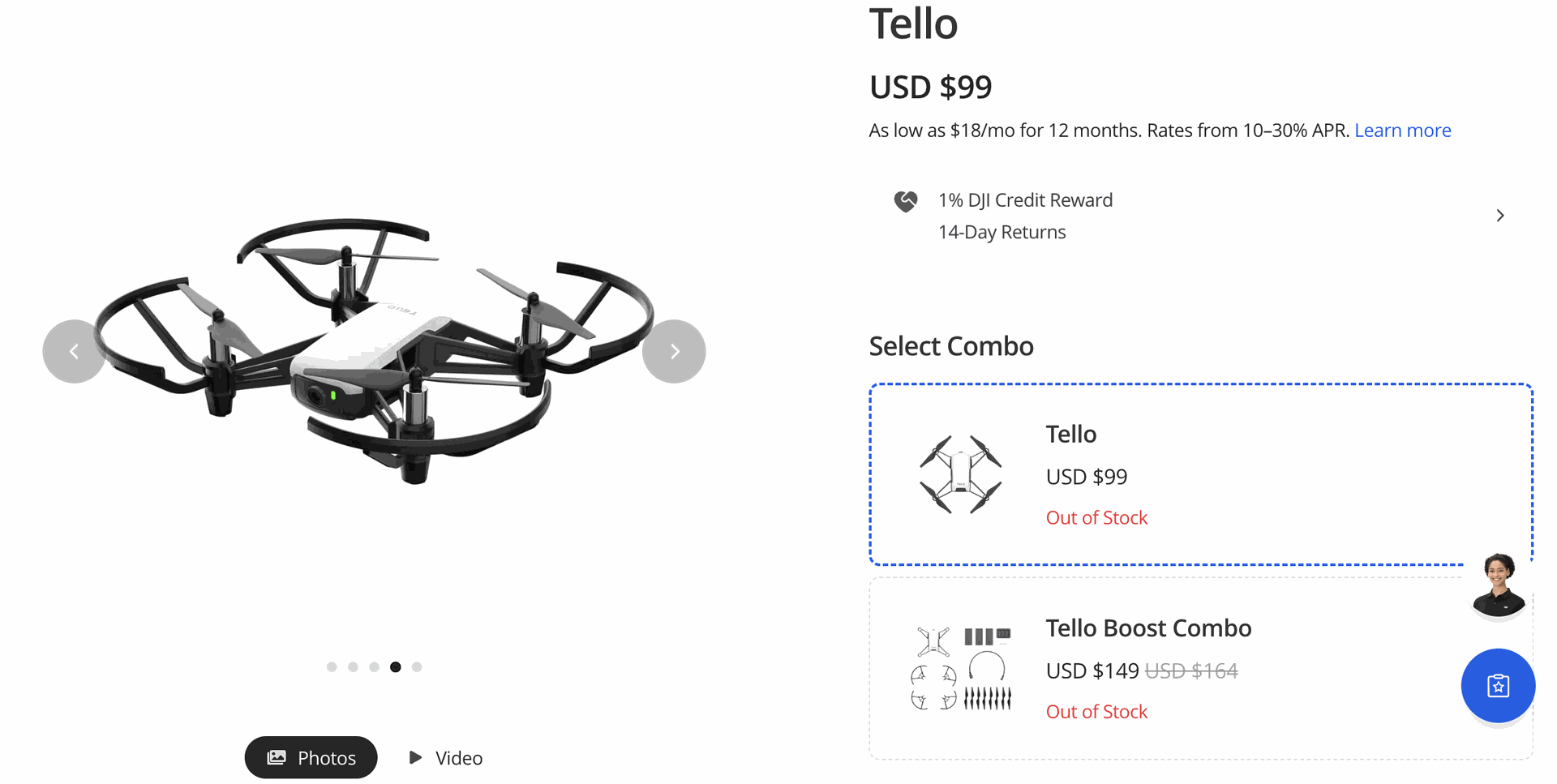Advance to next product photo arrow
Viewport: 1557px width, 784px height.
point(674,351)
